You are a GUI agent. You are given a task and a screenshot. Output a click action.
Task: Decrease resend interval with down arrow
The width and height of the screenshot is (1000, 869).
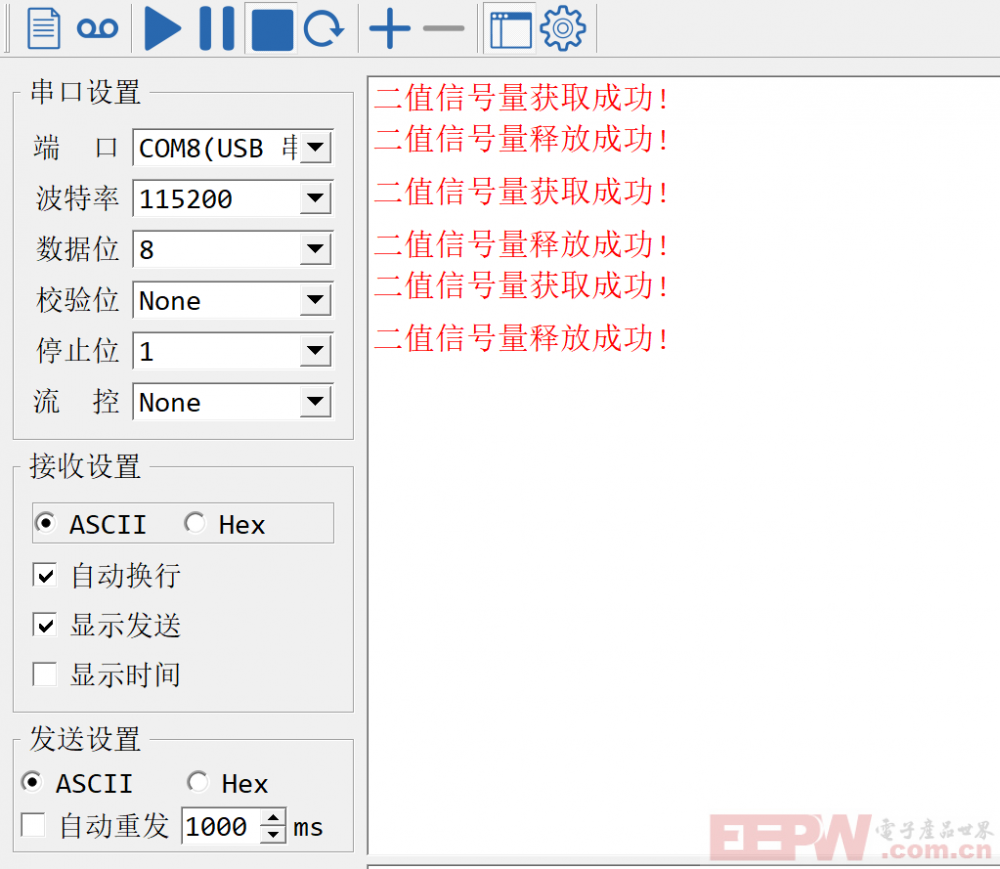click(274, 835)
